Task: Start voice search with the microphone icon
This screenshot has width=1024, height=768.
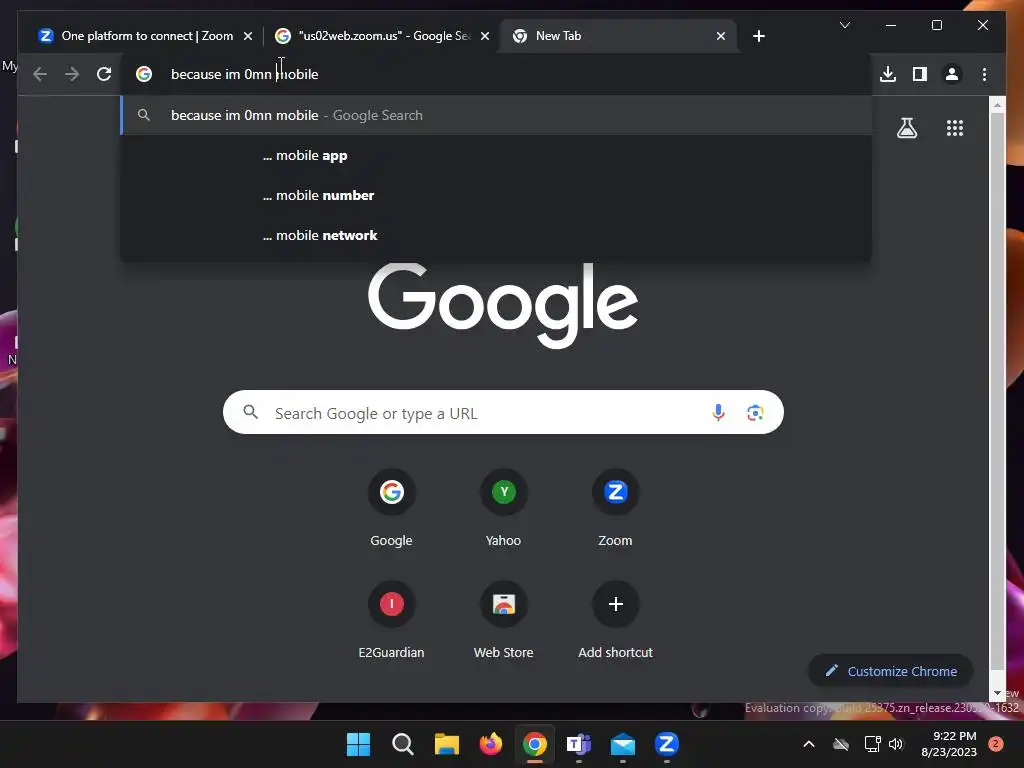Action: coord(718,413)
